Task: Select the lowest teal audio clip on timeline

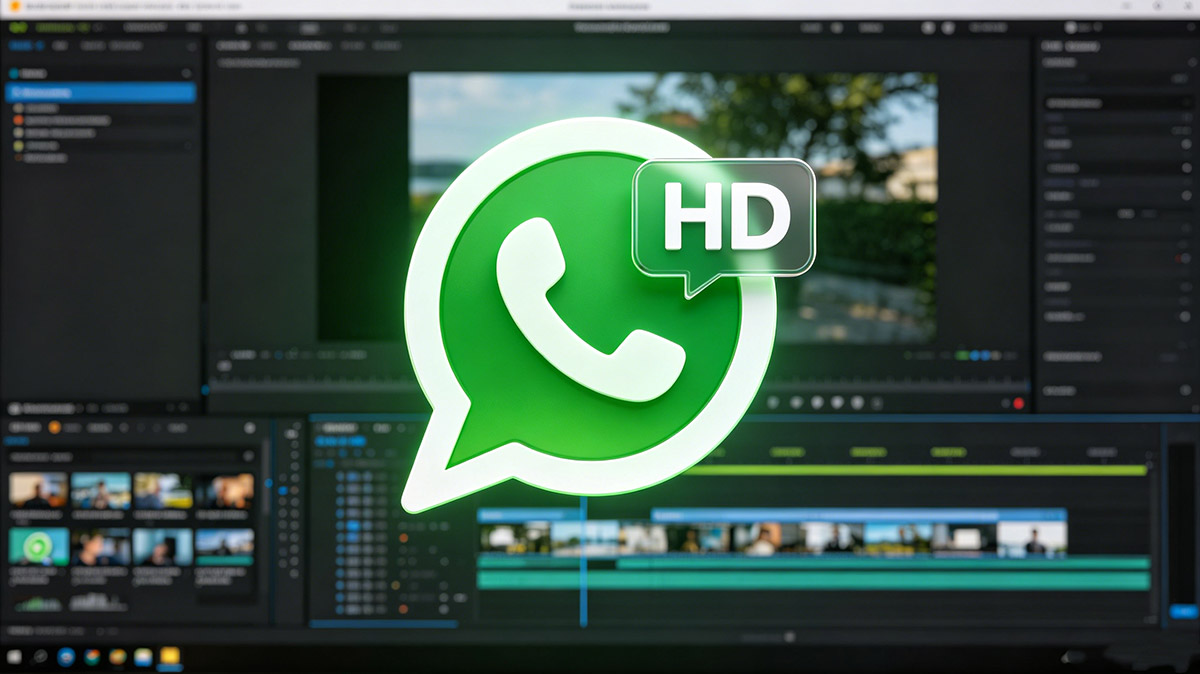Action: [813, 581]
